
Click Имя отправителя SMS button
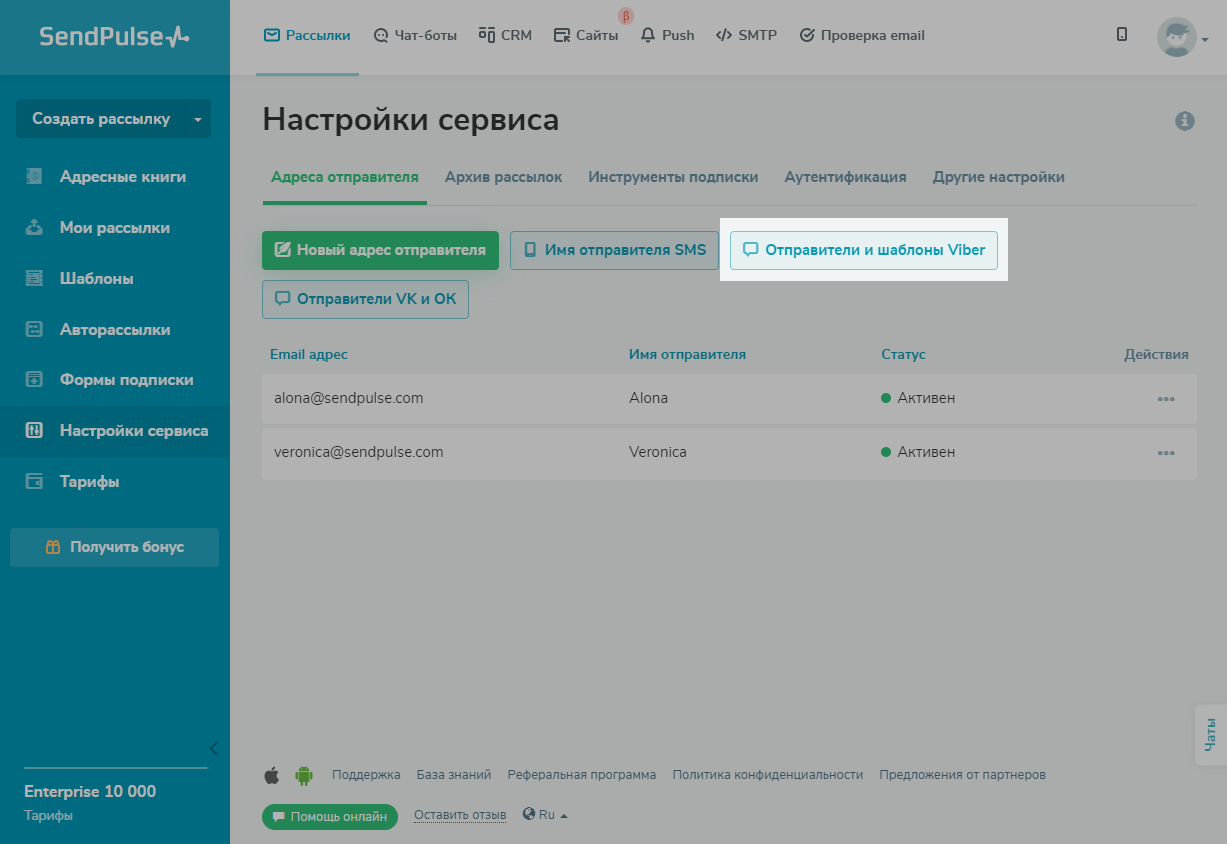(x=614, y=250)
